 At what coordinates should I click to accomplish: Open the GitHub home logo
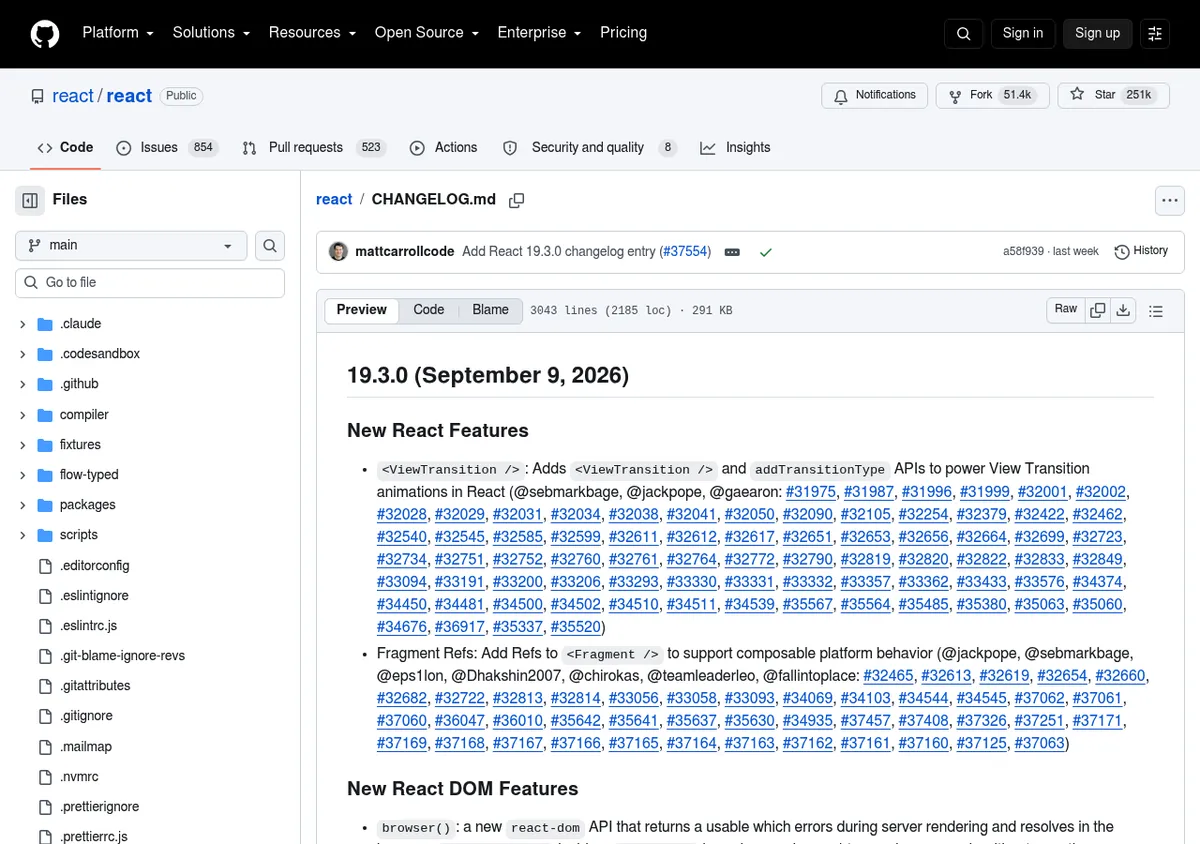click(44, 33)
